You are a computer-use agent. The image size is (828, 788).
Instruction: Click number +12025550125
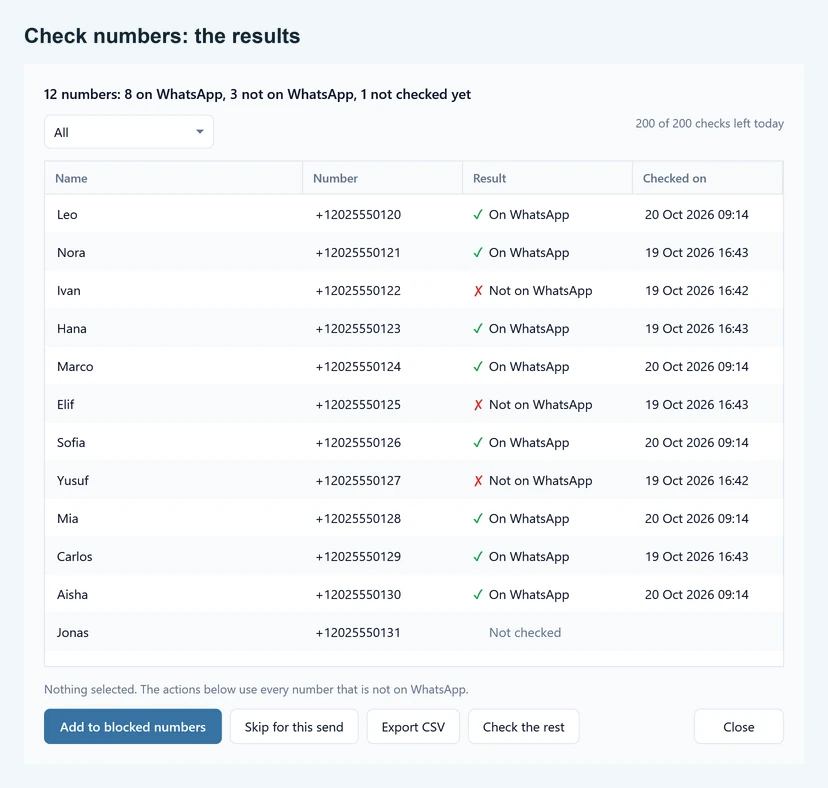coord(358,405)
